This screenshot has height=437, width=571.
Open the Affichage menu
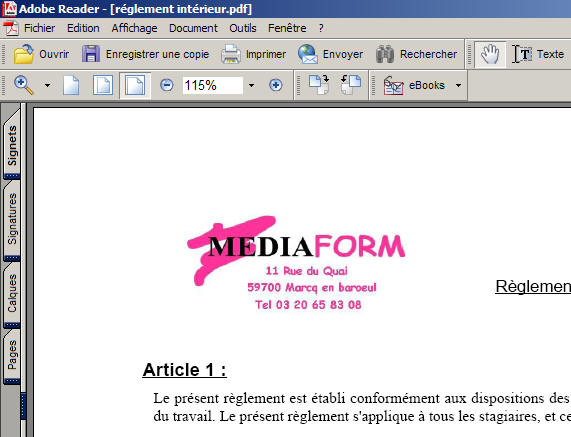[134, 28]
